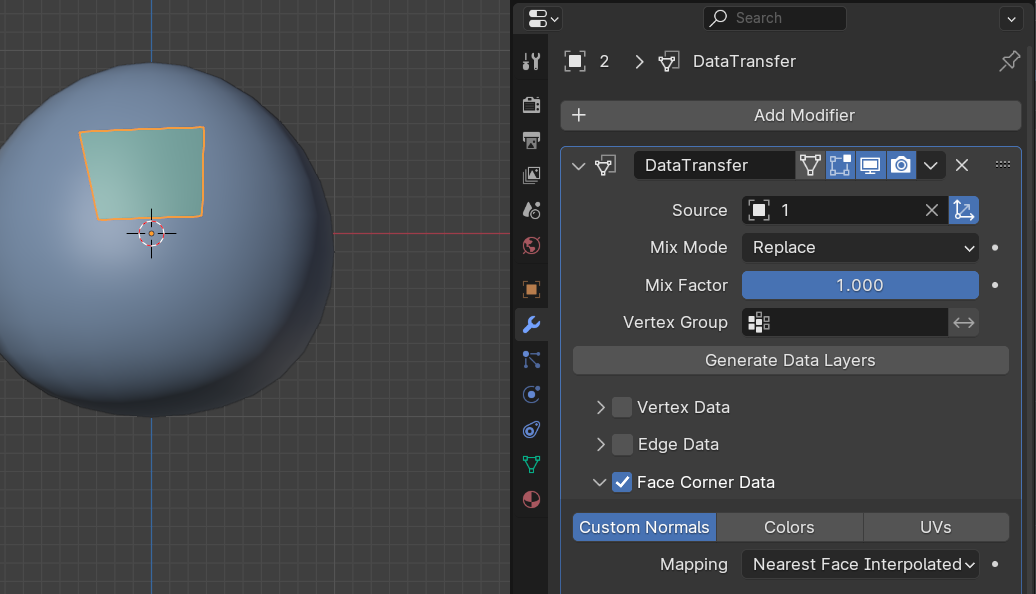1036x594 pixels.
Task: Toggle modifier Edit Mode display
Action: click(840, 165)
